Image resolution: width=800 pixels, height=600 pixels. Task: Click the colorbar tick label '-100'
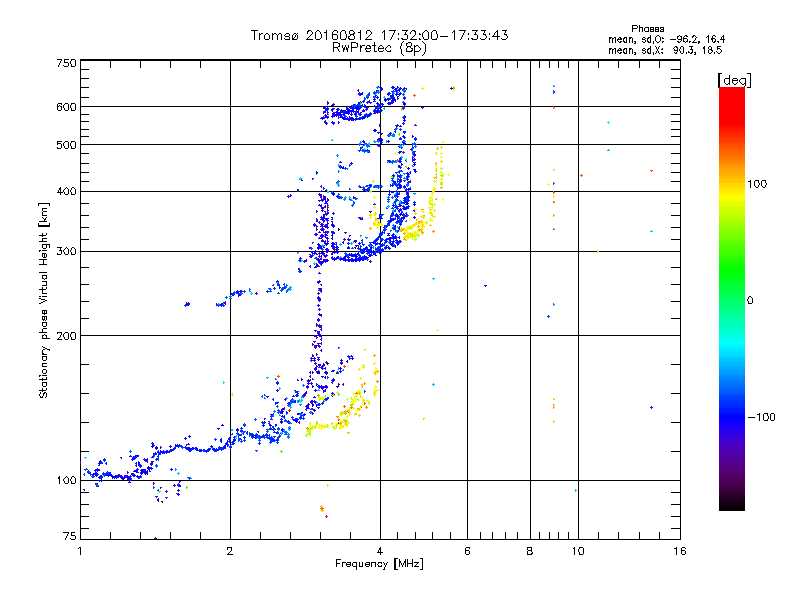(761, 417)
